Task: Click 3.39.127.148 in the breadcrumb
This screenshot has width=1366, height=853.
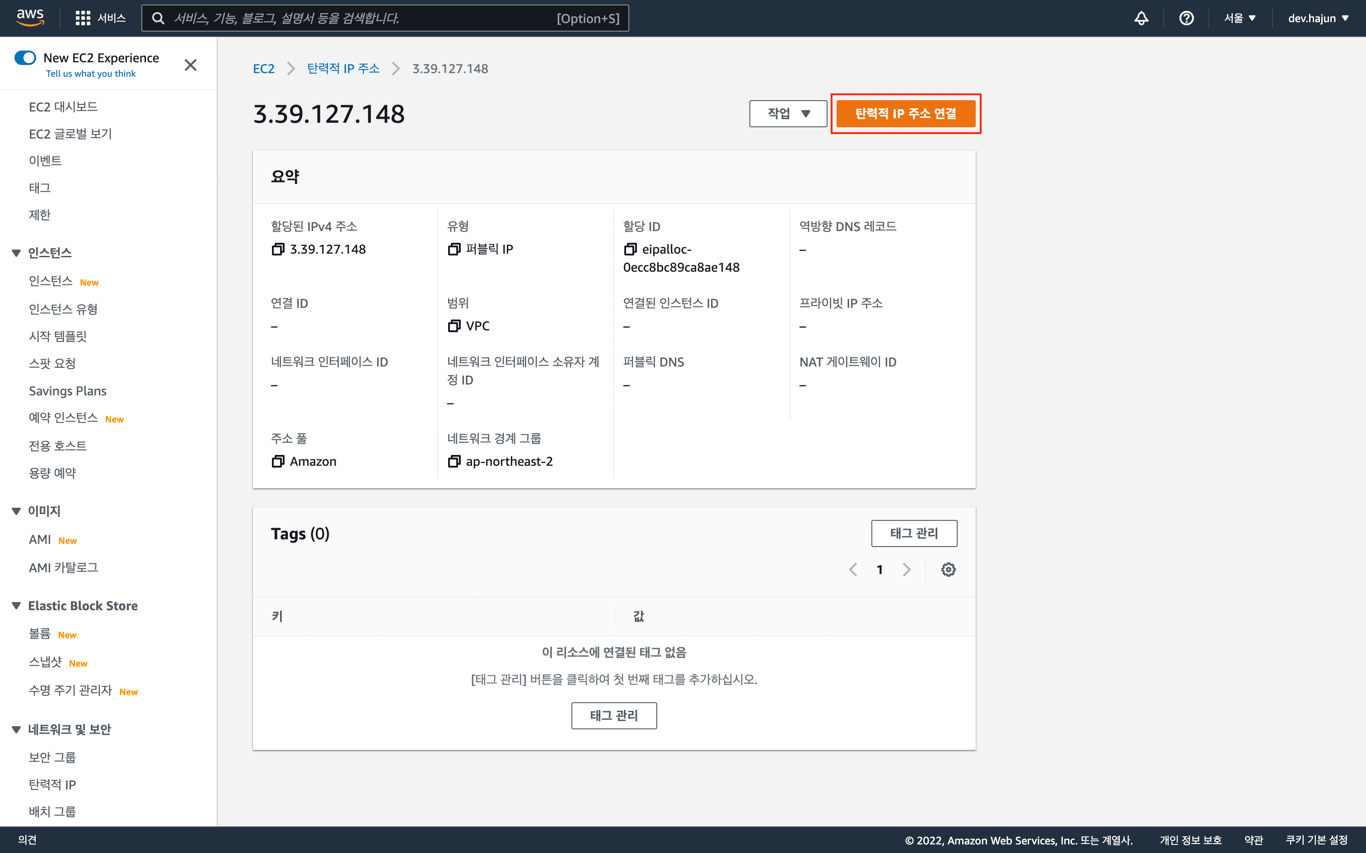Action: (x=450, y=69)
